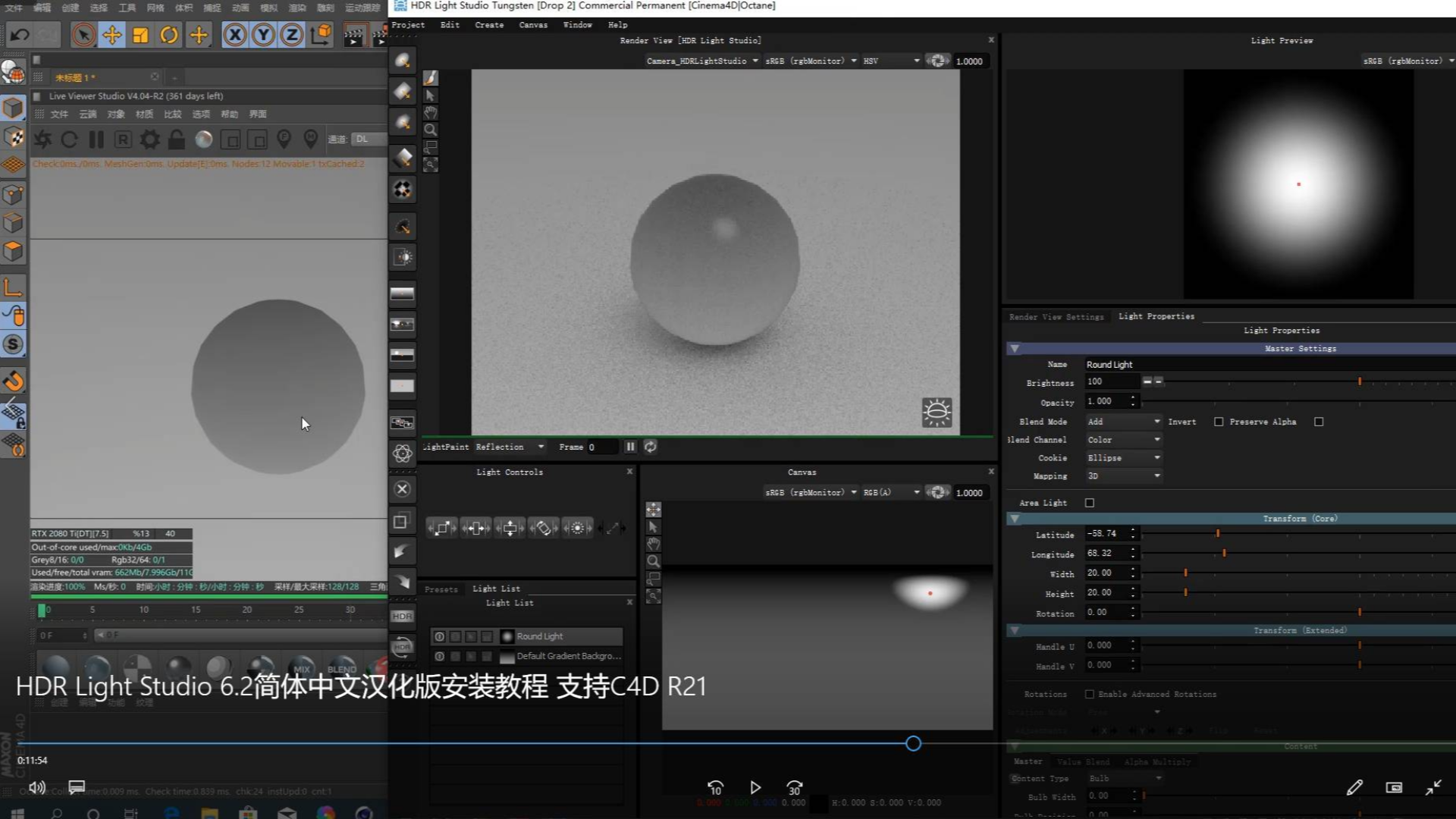Image resolution: width=1456 pixels, height=819 pixels.
Task: Select the hand pan tool in Render View
Action: (x=430, y=112)
